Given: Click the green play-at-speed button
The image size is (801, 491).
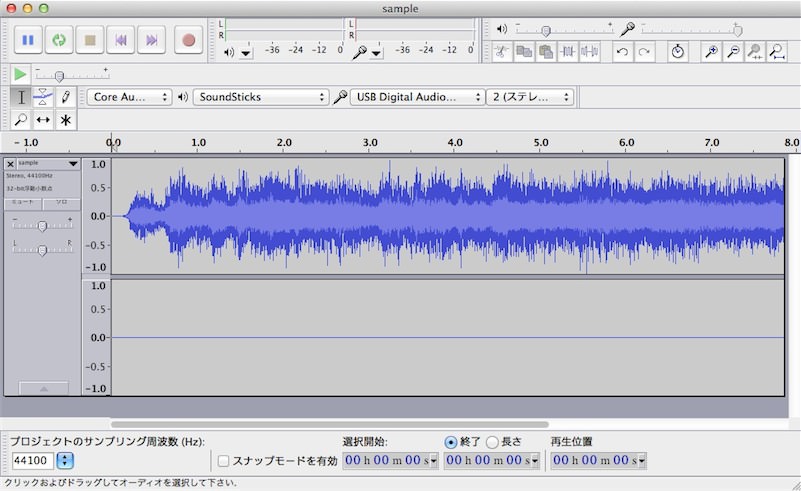Looking at the screenshot, I should pos(20,75).
